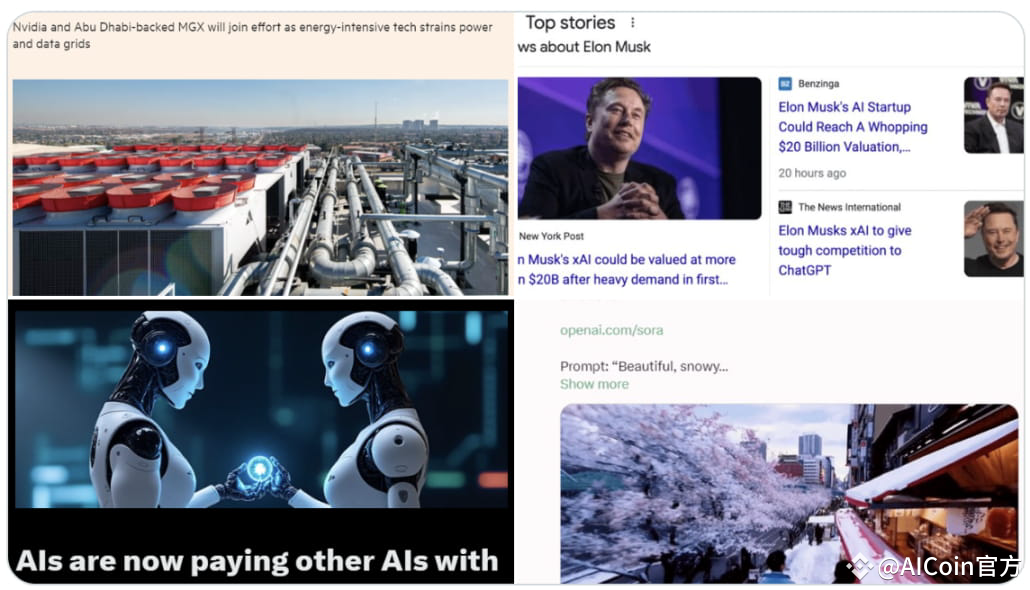The width and height of the screenshot is (1030, 590).
Task: Open the two robots holding orb image
Action: point(261,409)
